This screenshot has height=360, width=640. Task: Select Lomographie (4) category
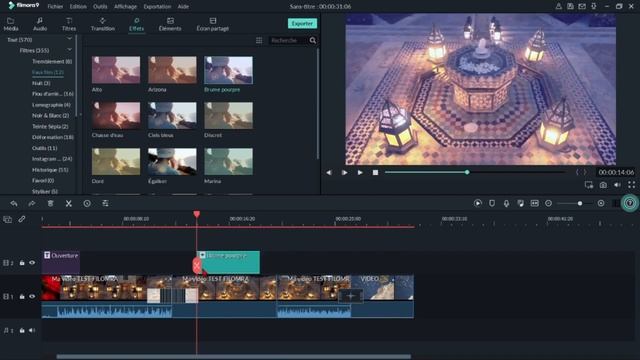(51, 104)
